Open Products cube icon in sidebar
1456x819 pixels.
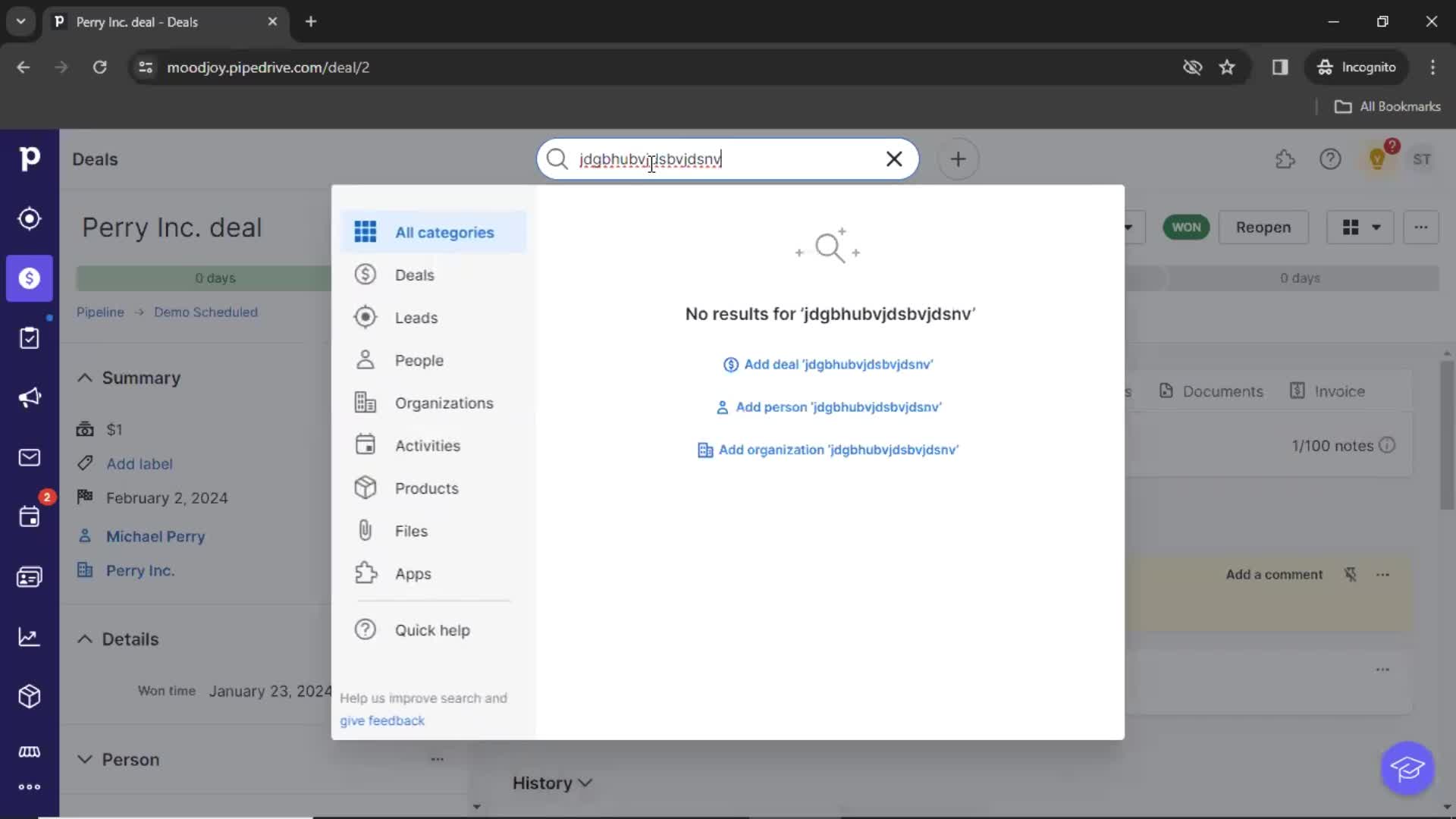pos(29,696)
